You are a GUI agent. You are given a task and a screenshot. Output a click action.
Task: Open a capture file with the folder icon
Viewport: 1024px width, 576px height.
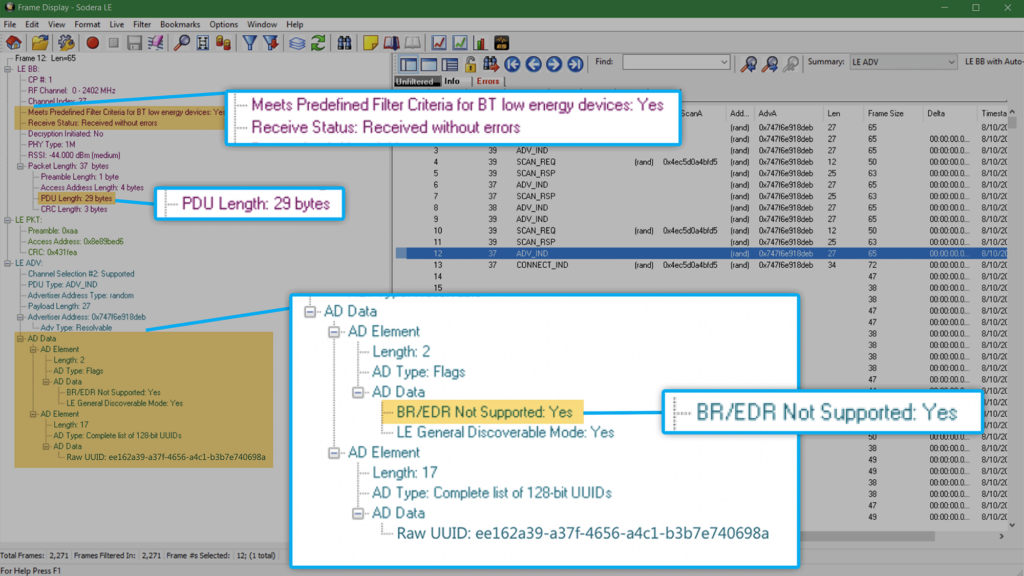point(40,43)
